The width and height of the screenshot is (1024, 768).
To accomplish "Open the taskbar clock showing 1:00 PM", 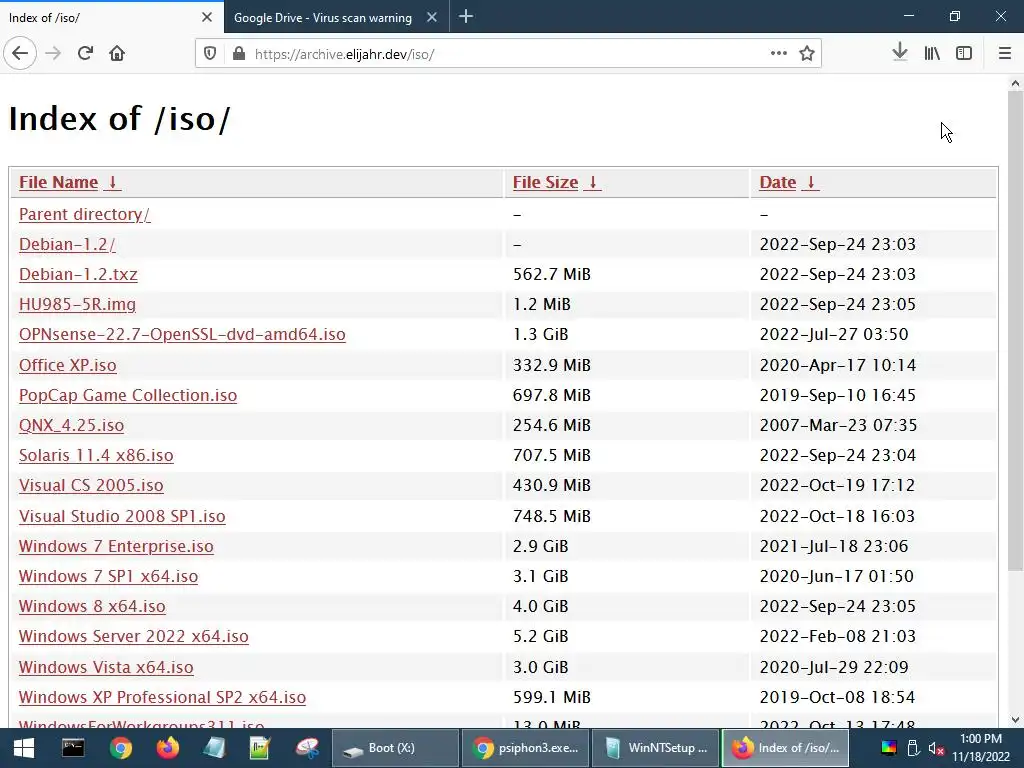I will pyautogui.click(x=980, y=748).
